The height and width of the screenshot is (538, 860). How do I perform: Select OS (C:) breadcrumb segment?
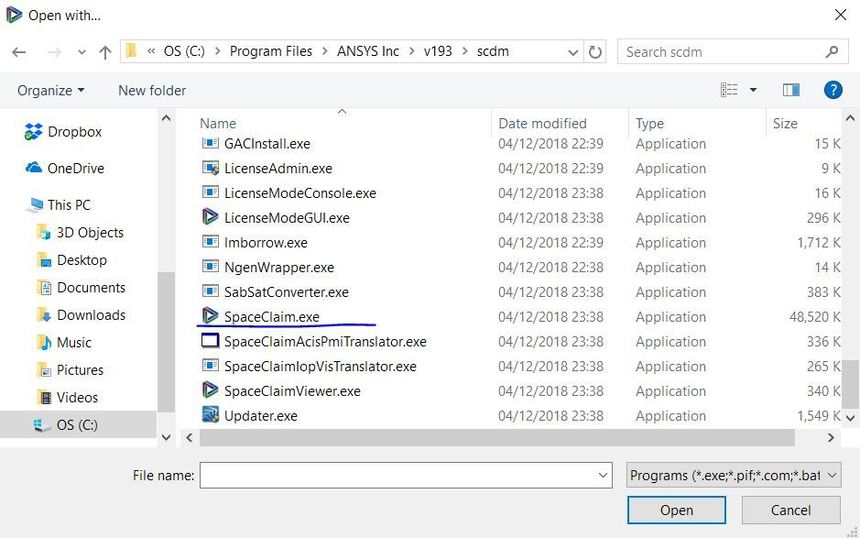pos(184,52)
